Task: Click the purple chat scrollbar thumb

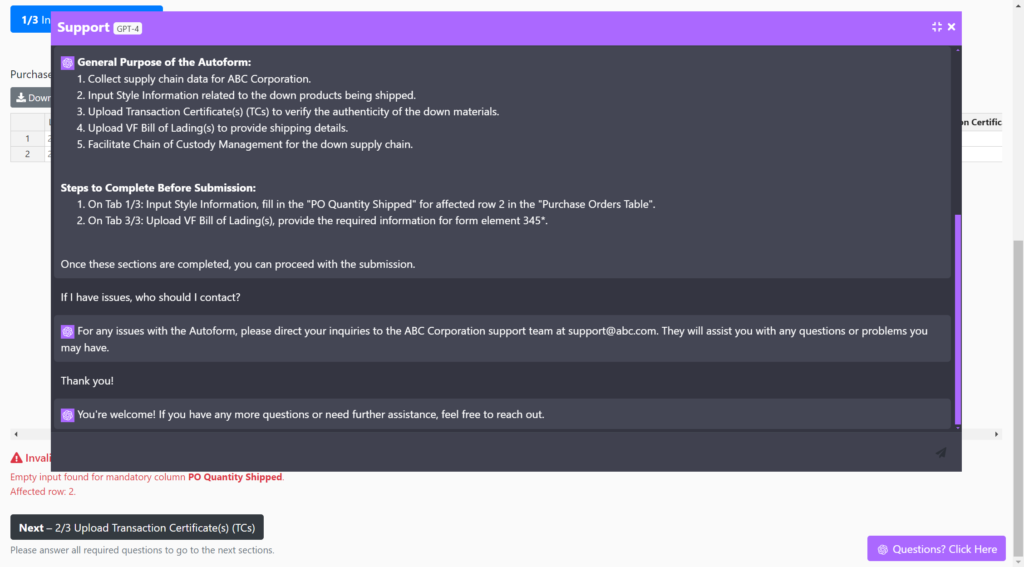Action: tap(957, 318)
